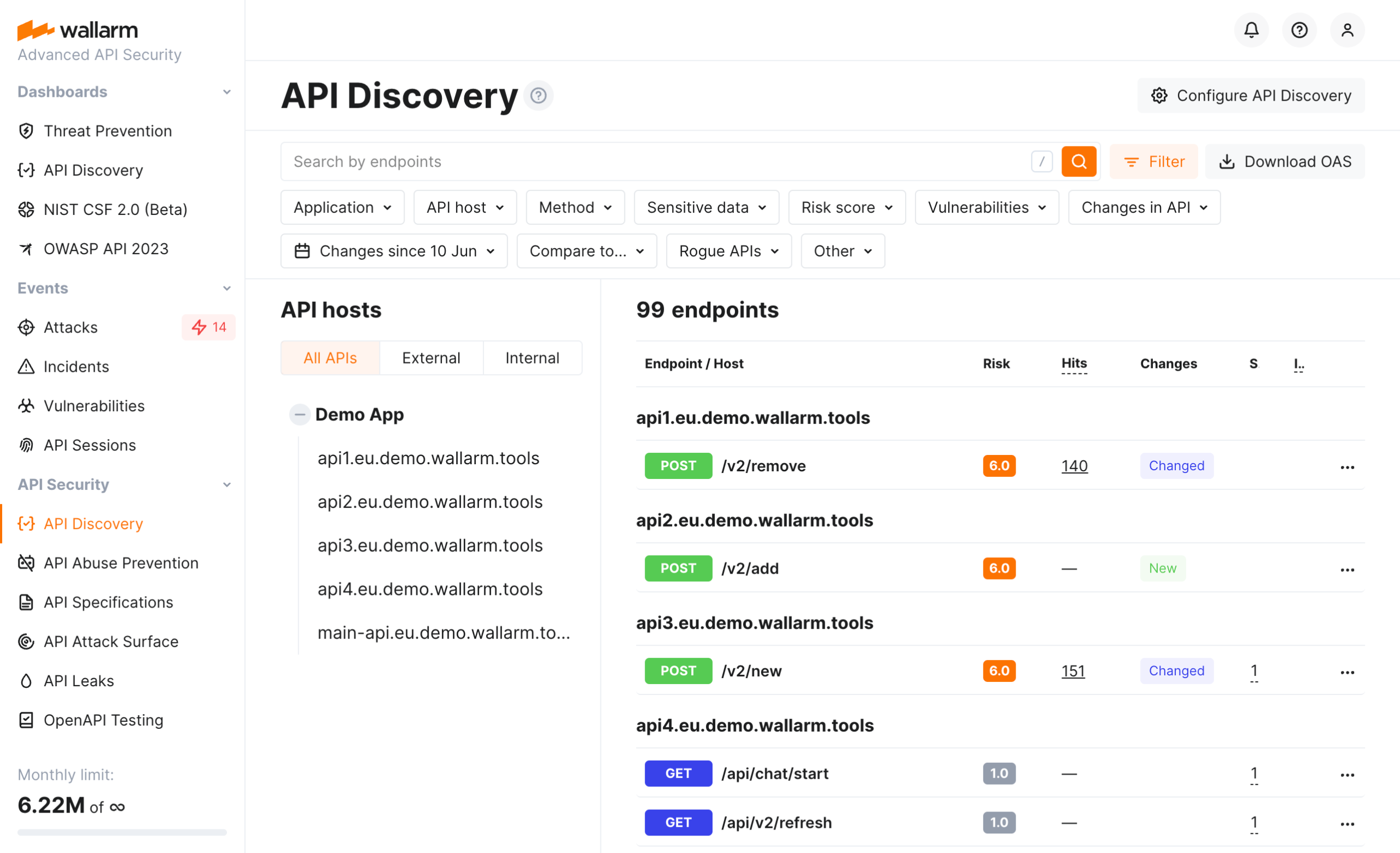
Task: Click Configure API Discovery button
Action: pyautogui.click(x=1251, y=95)
